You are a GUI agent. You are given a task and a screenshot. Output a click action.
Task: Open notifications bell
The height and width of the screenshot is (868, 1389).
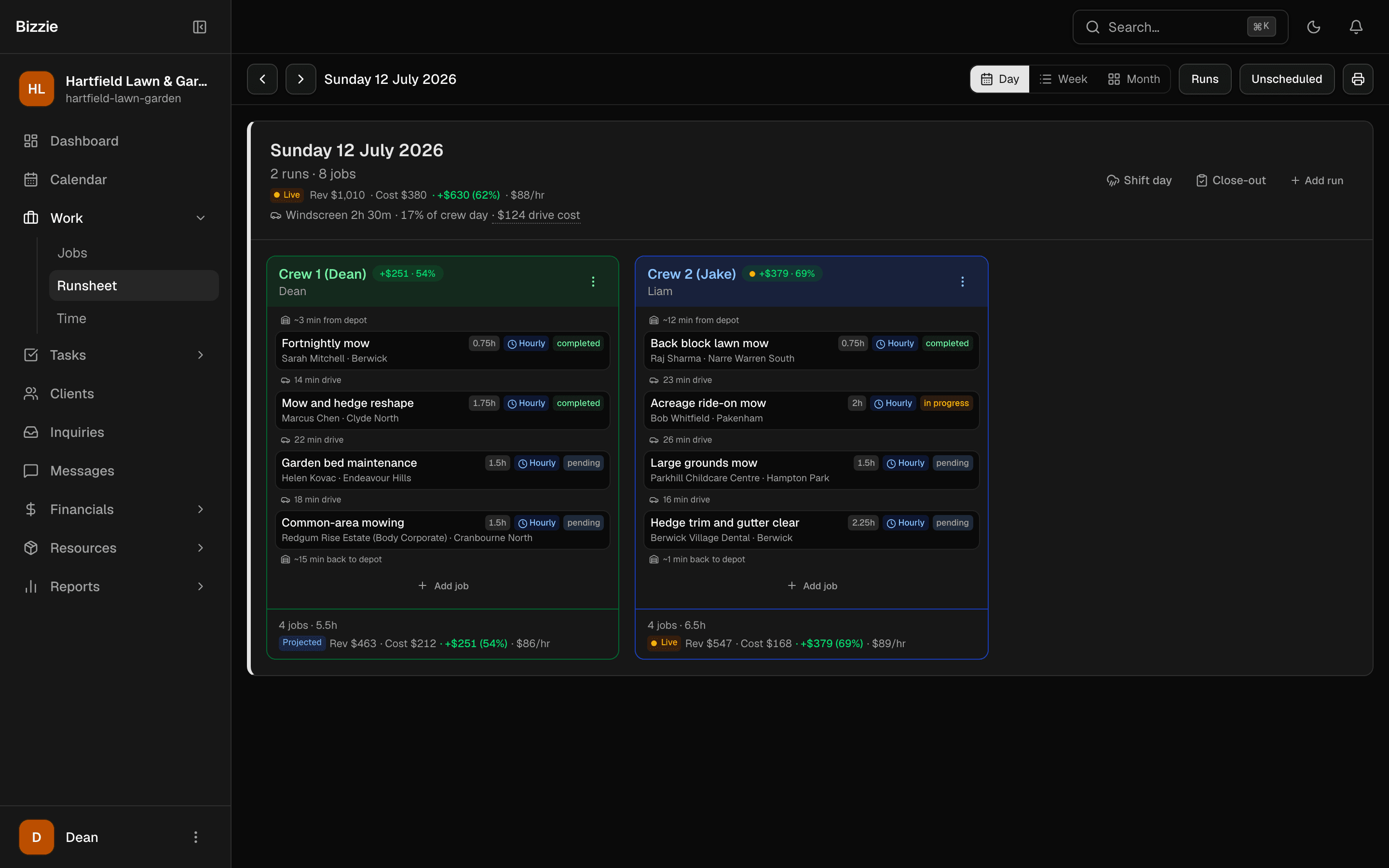[1356, 27]
